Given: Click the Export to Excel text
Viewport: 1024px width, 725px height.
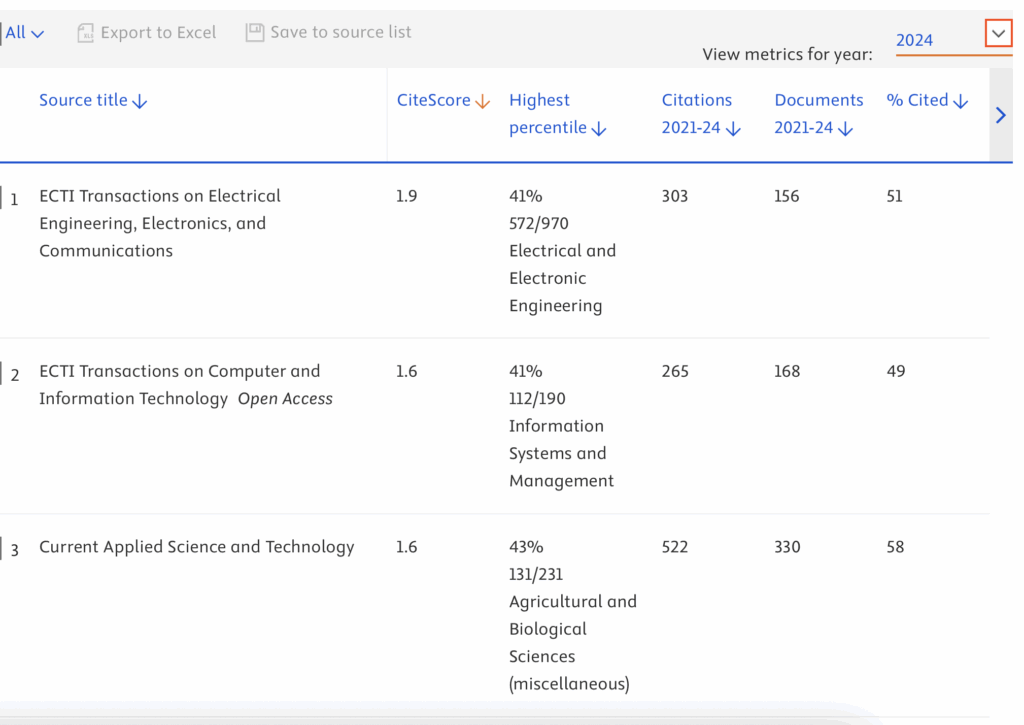Looking at the screenshot, I should pyautogui.click(x=158, y=33).
